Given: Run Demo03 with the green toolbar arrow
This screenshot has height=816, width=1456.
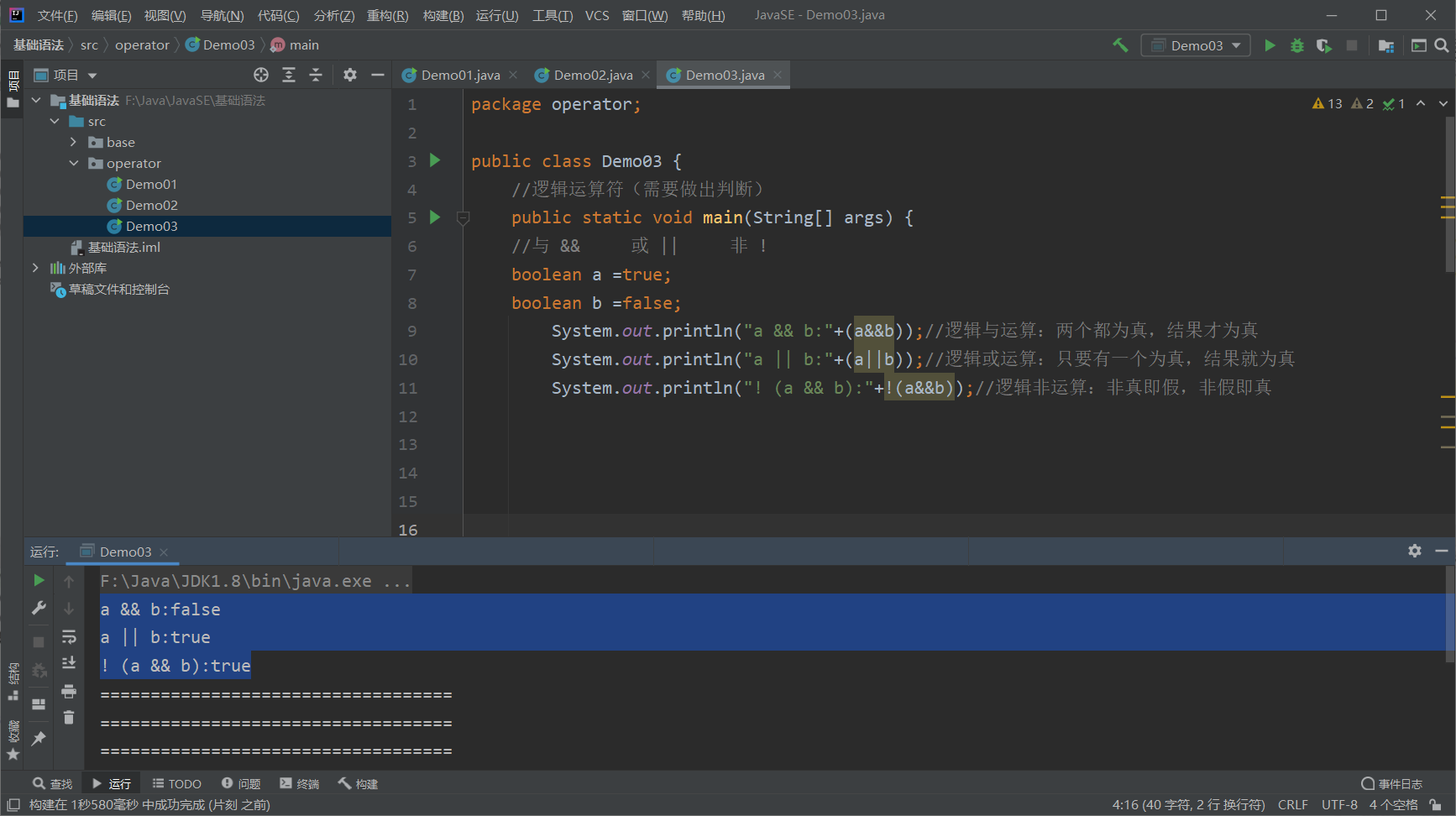Looking at the screenshot, I should point(1270,45).
